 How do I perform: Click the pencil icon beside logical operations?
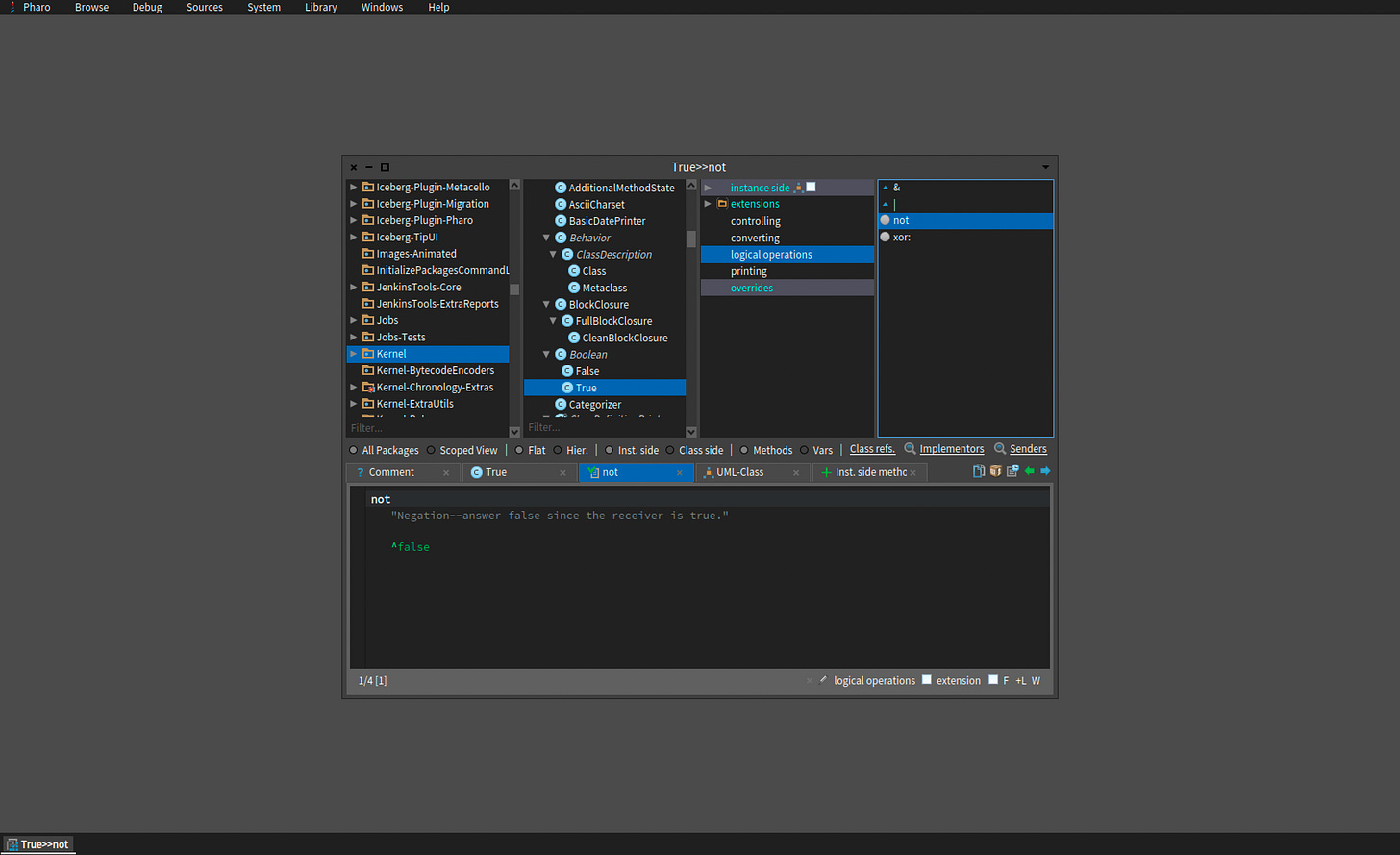coord(823,680)
